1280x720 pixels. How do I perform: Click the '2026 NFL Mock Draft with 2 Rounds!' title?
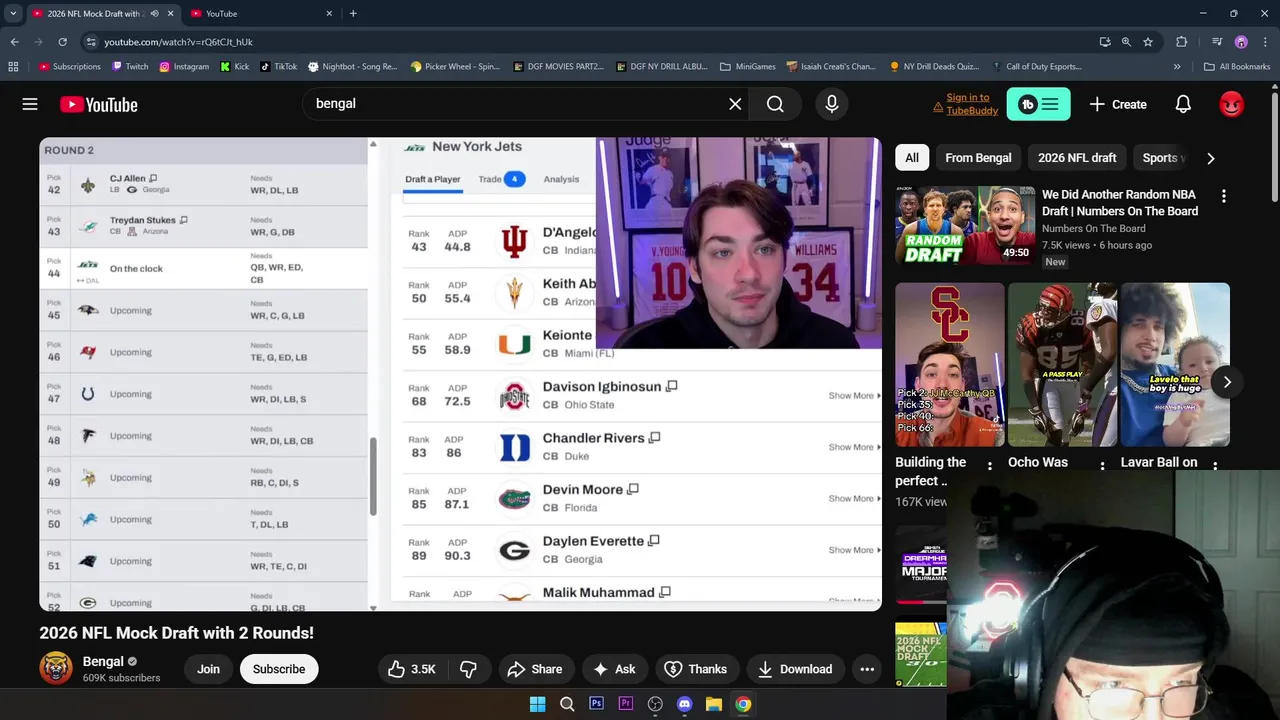[x=176, y=633]
